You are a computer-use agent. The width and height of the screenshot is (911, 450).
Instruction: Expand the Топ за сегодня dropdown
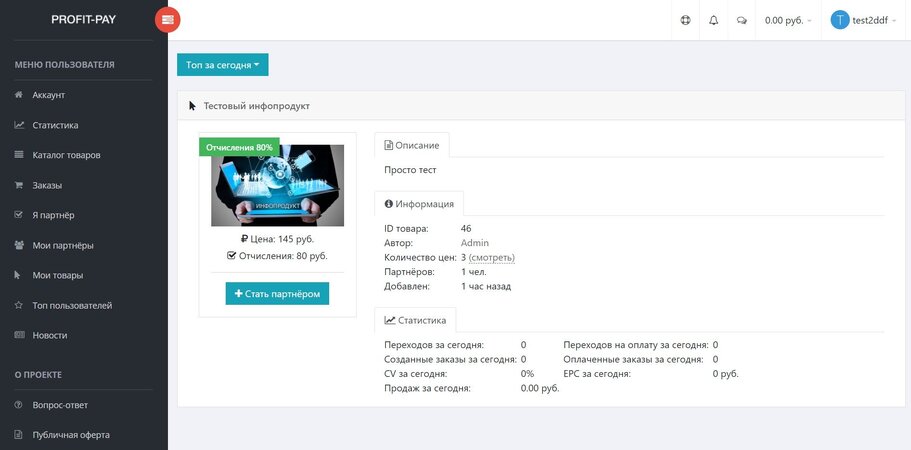[x=223, y=65]
